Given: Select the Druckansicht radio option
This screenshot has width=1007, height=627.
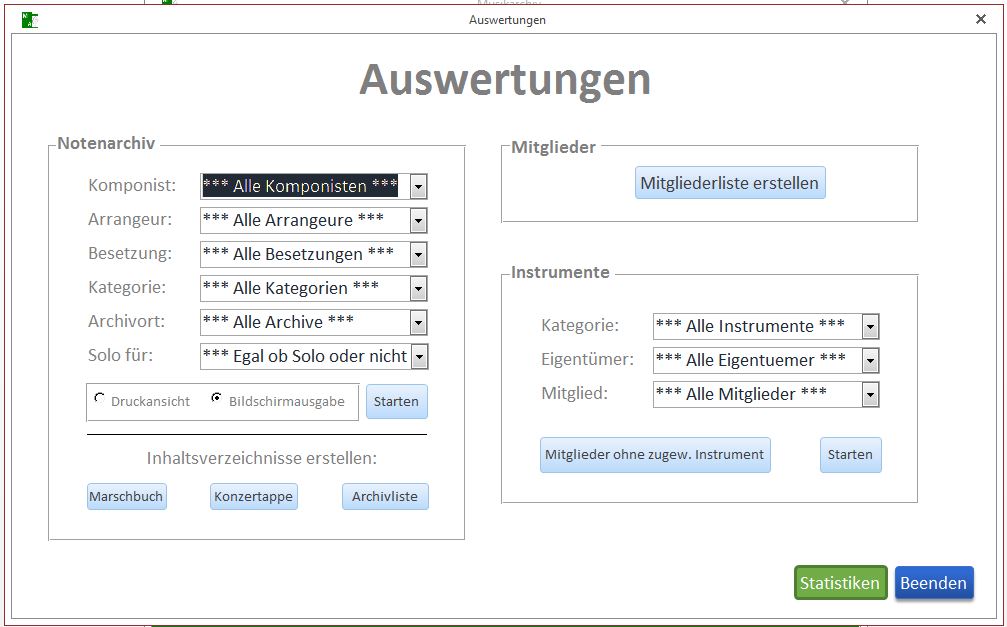Looking at the screenshot, I should pyautogui.click(x=99, y=399).
